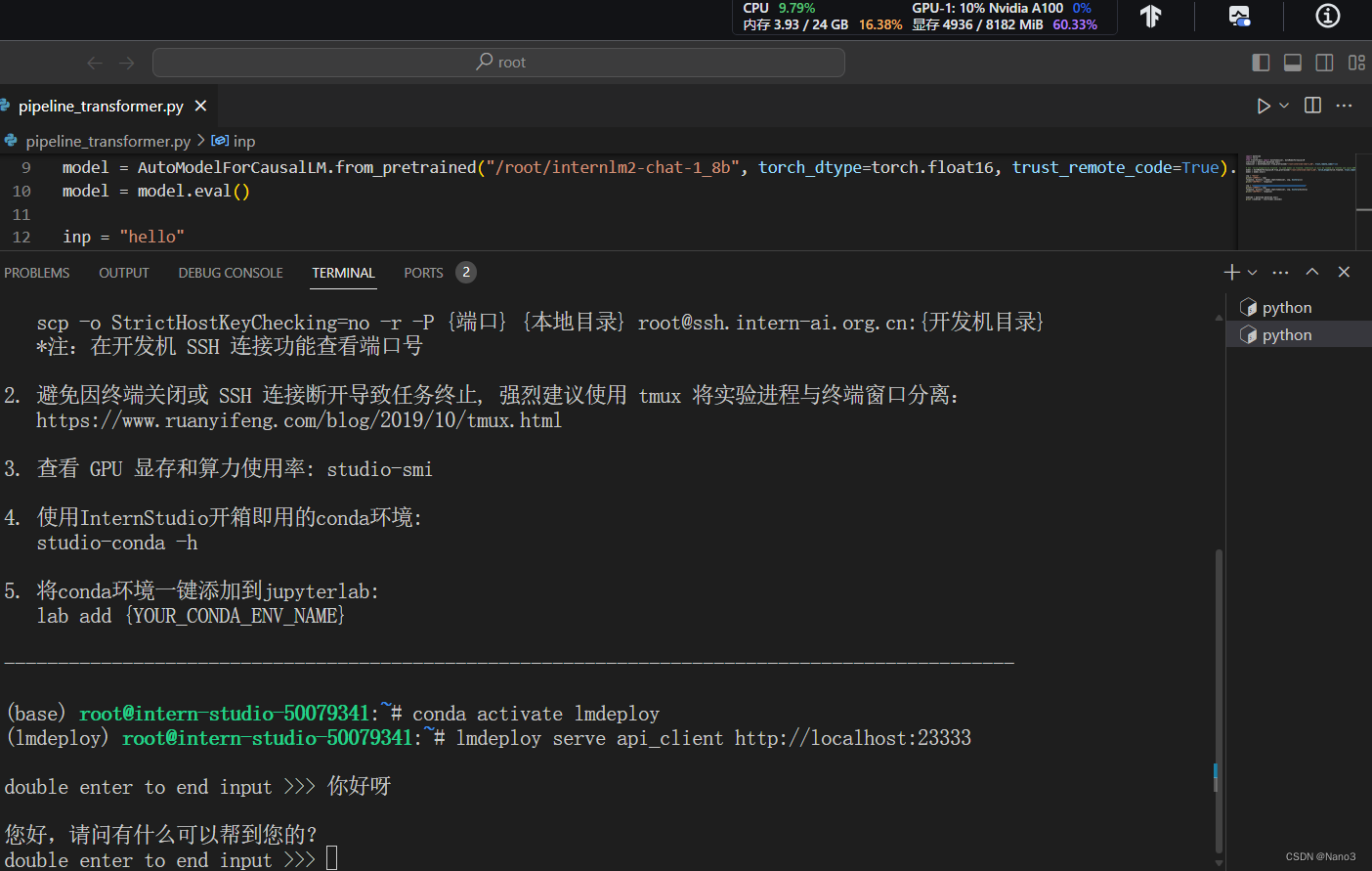Open the remote desktop monitor icon
1372x871 pixels.
pos(1239,16)
